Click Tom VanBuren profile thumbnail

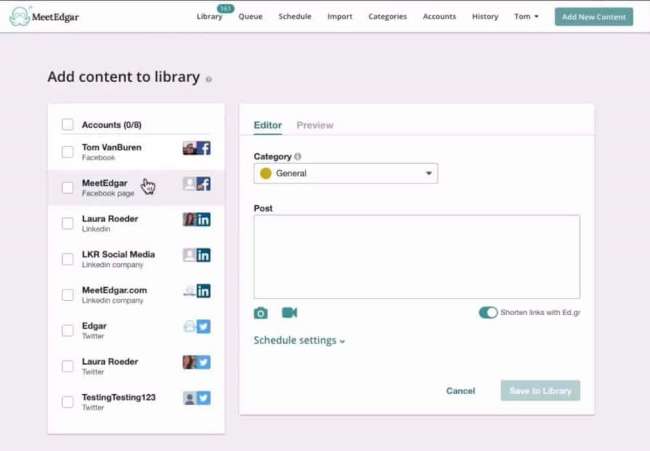coord(189,148)
